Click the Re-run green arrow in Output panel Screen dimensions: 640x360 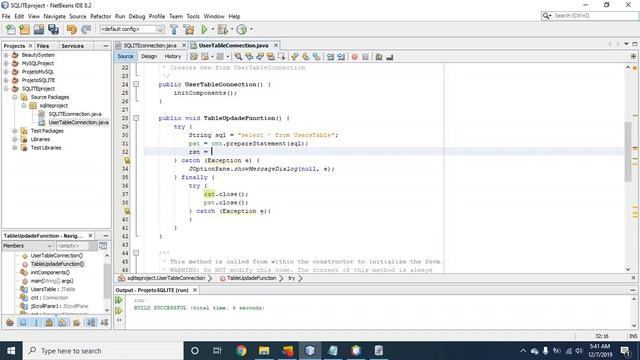click(x=119, y=300)
